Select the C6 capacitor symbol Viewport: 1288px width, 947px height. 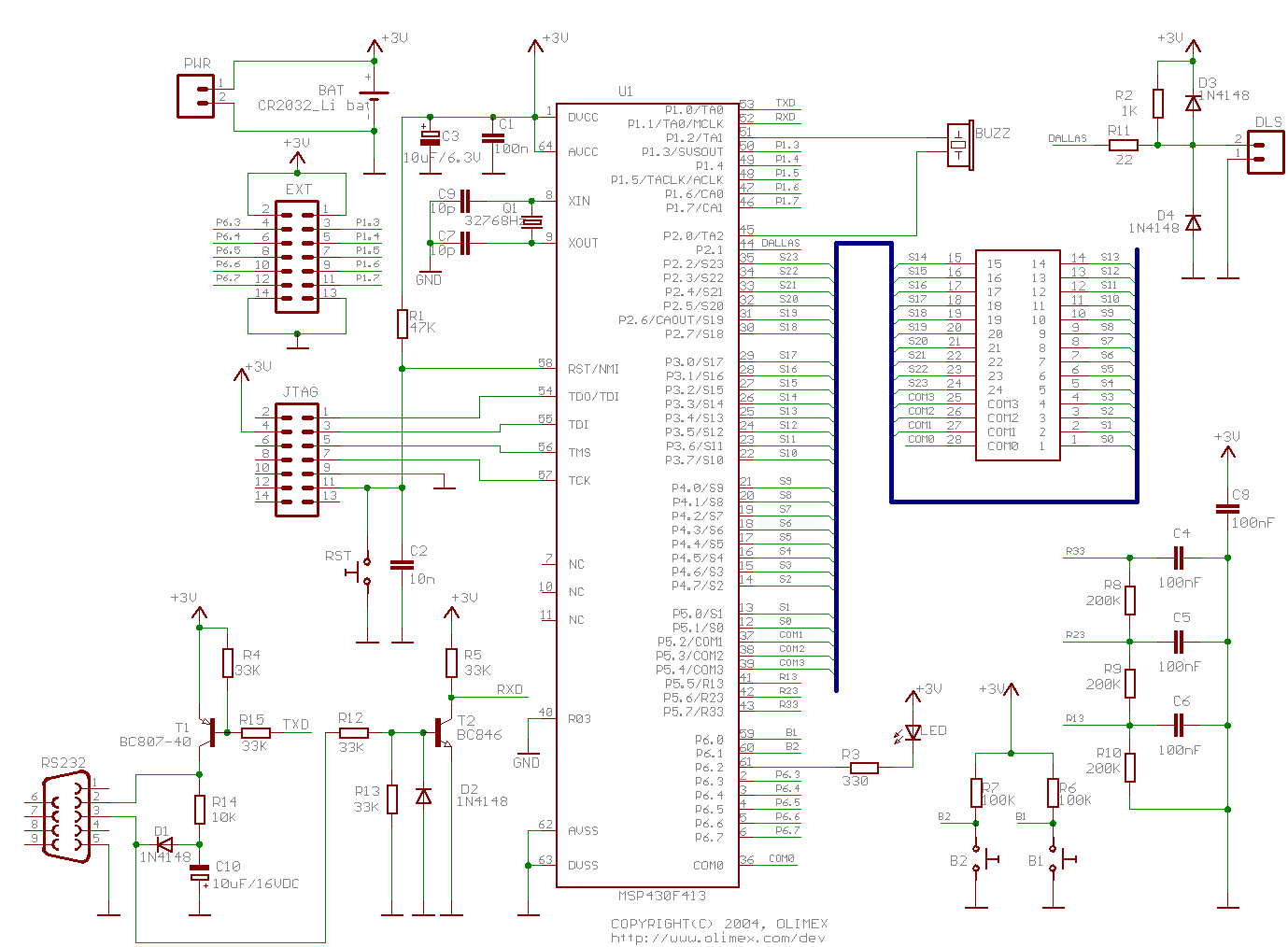[1179, 725]
